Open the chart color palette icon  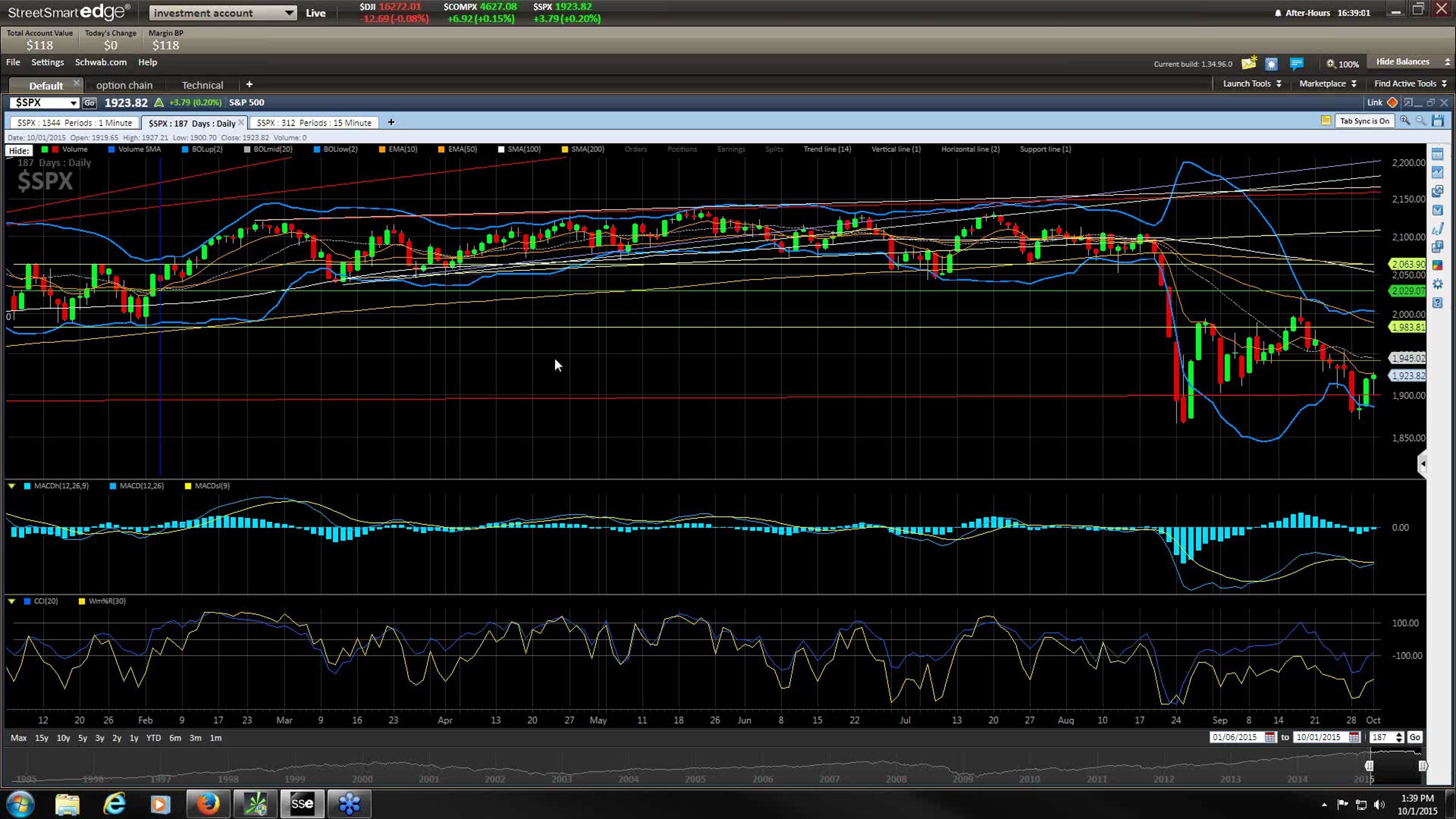(1437, 265)
